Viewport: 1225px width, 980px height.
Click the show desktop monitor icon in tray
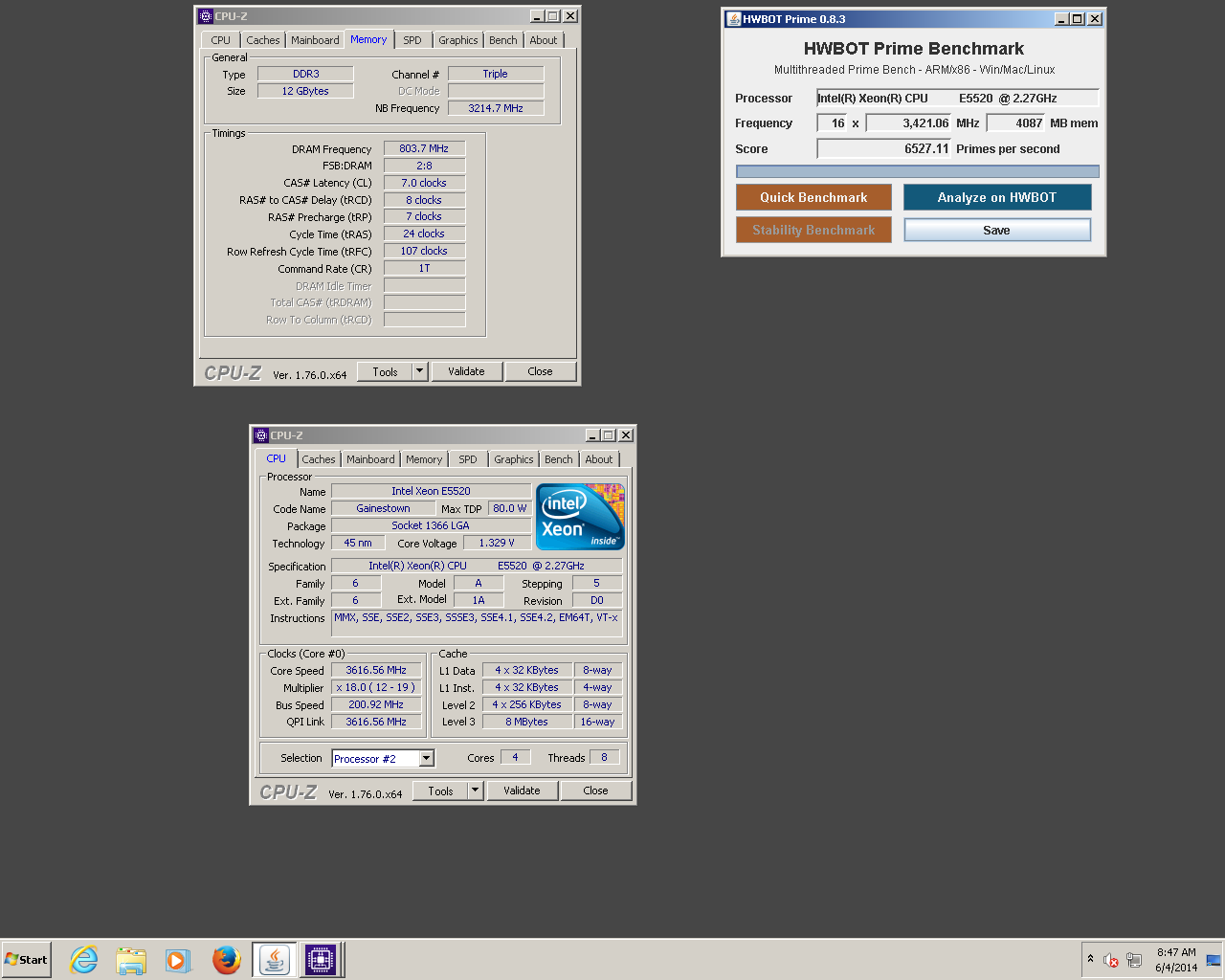coord(1214,960)
